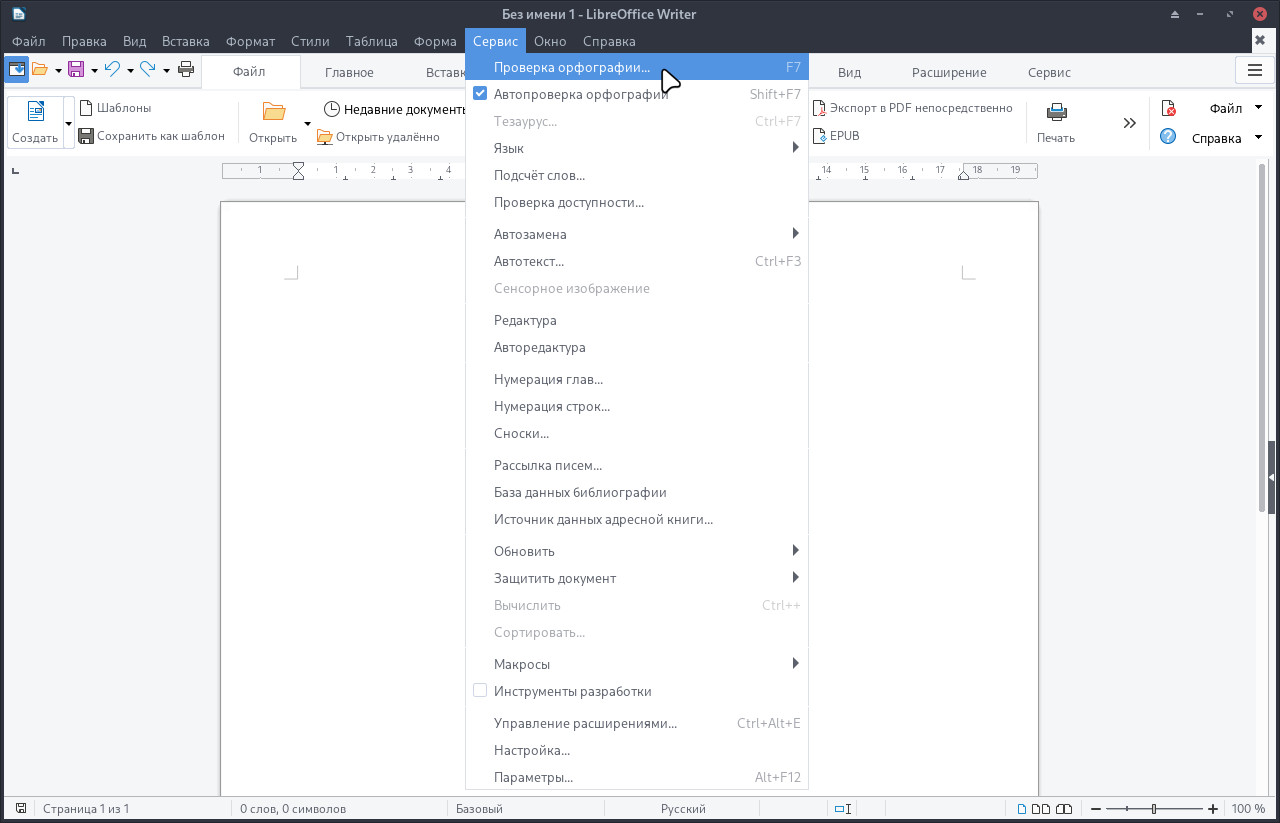The width and height of the screenshot is (1280, 823).
Task: Select multiple-page view icon
Action: tap(1041, 809)
